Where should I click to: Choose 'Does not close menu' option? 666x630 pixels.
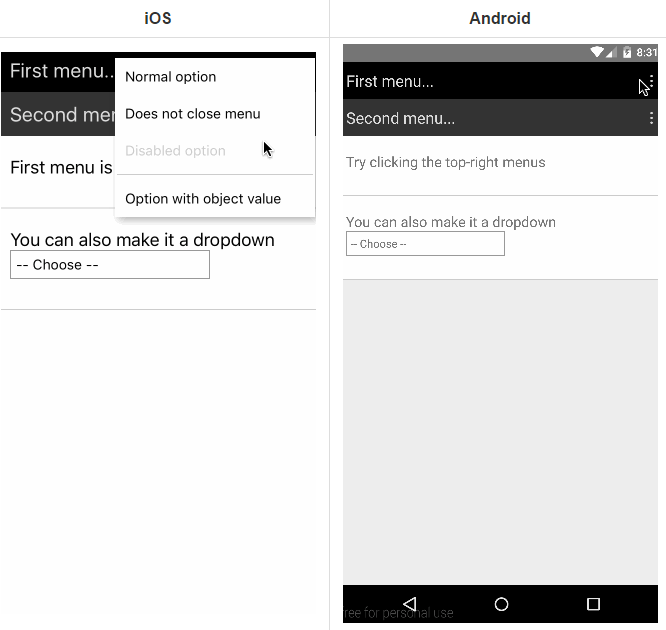(x=215, y=114)
